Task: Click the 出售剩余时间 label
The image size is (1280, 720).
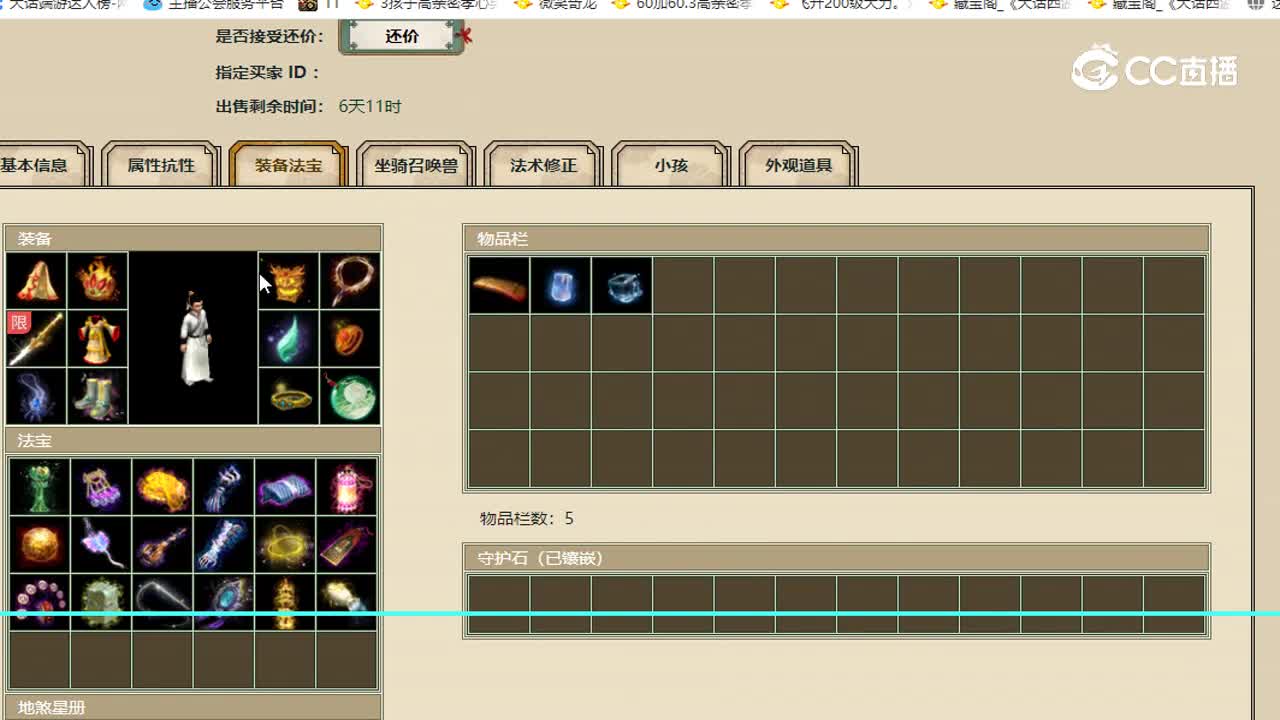Action: 270,106
